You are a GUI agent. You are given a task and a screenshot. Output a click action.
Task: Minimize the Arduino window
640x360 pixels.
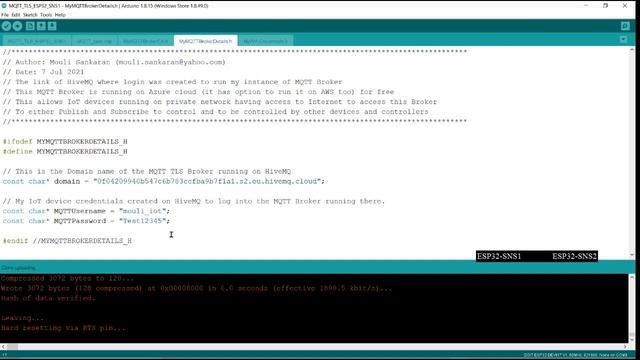pyautogui.click(x=586, y=6)
